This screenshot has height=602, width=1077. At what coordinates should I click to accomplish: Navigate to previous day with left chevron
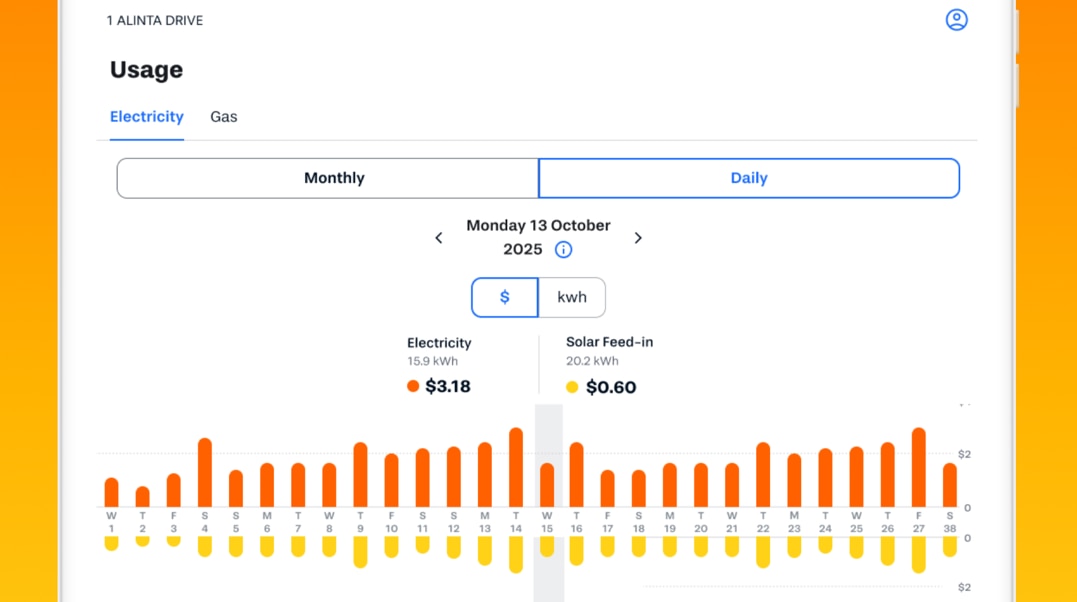coord(438,237)
